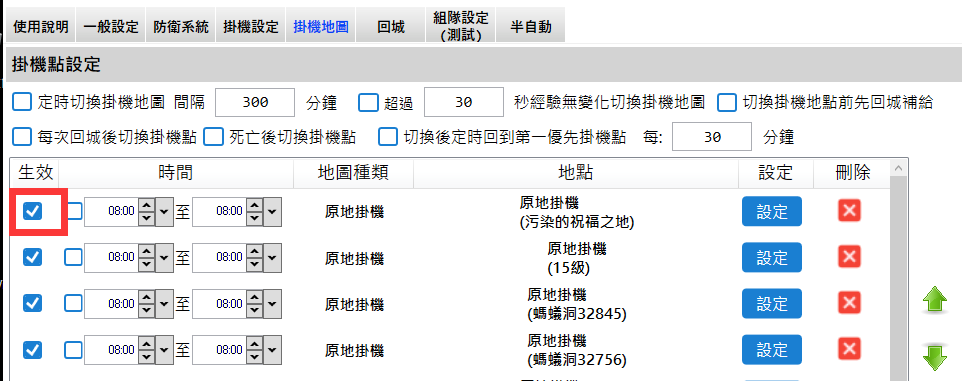Open start-time dropdown in the 污染的祝福之地 row
Image resolution: width=962 pixels, height=381 pixels.
pyautogui.click(x=164, y=212)
